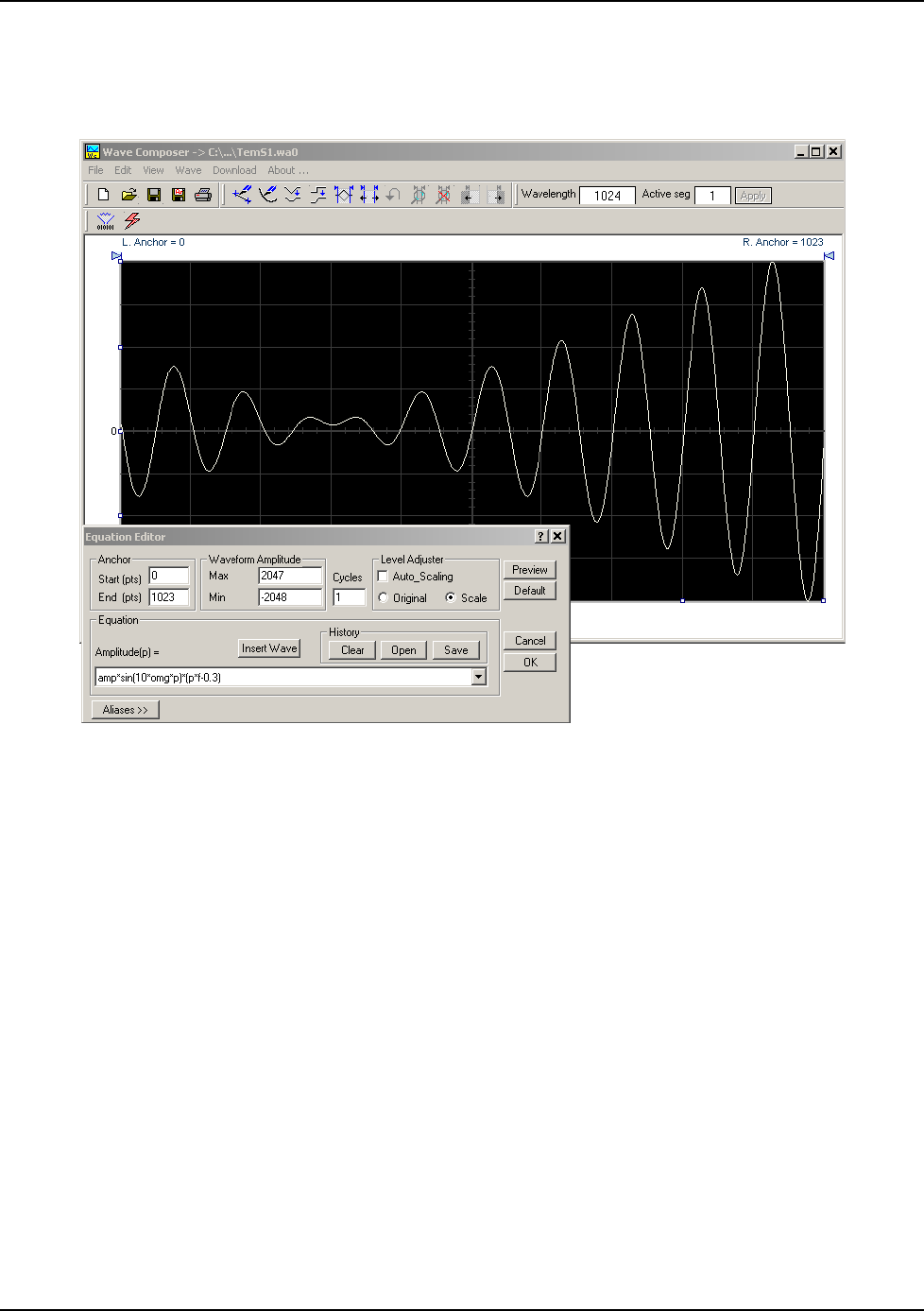Click the Waveform Amplitude Max field
This screenshot has width=924, height=1311.
click(x=290, y=576)
